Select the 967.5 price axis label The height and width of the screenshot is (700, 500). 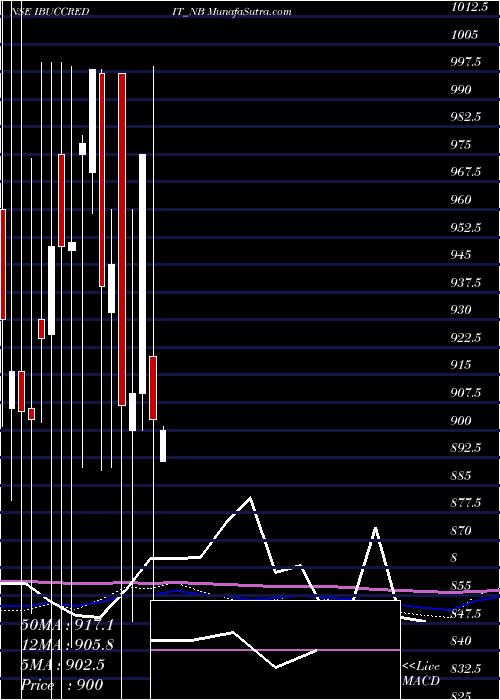tap(467, 172)
